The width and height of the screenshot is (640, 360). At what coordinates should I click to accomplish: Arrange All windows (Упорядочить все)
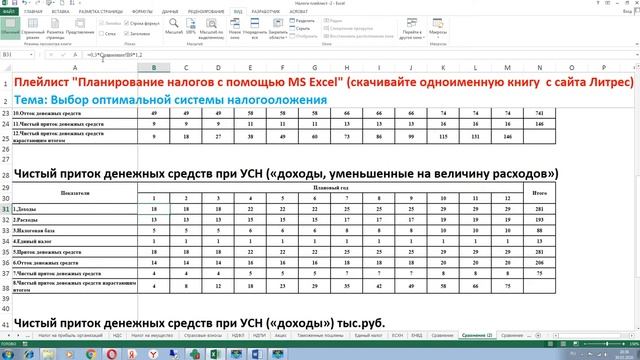255,29
